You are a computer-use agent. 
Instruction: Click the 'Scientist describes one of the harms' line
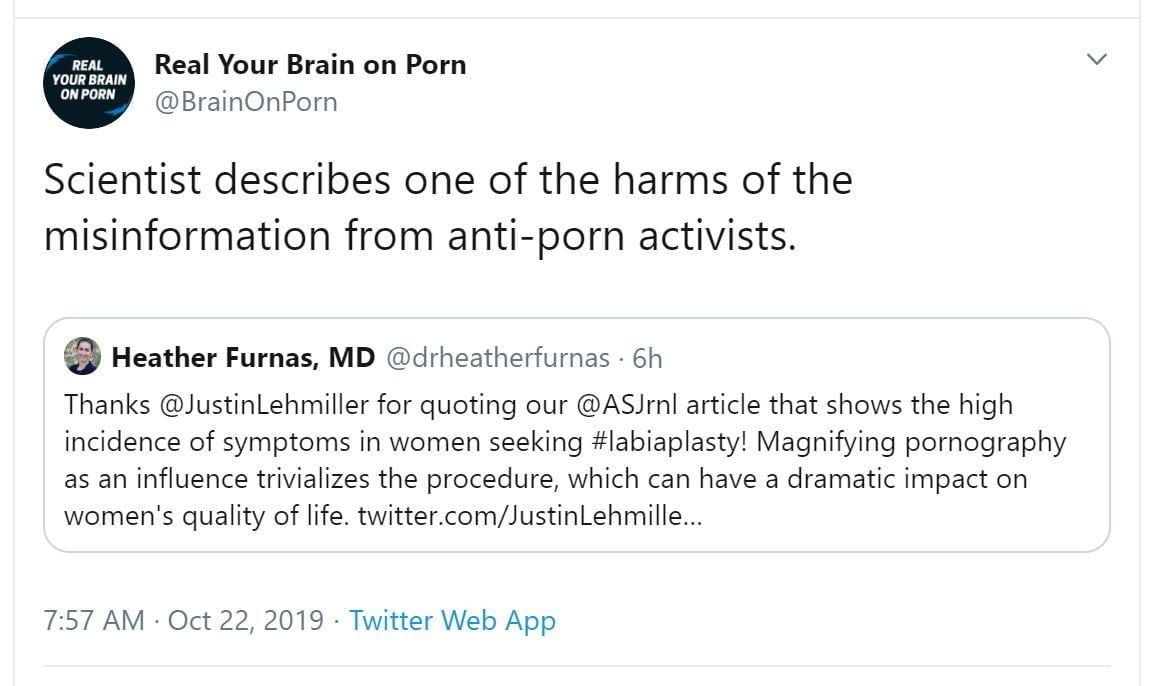pyautogui.click(x=448, y=180)
